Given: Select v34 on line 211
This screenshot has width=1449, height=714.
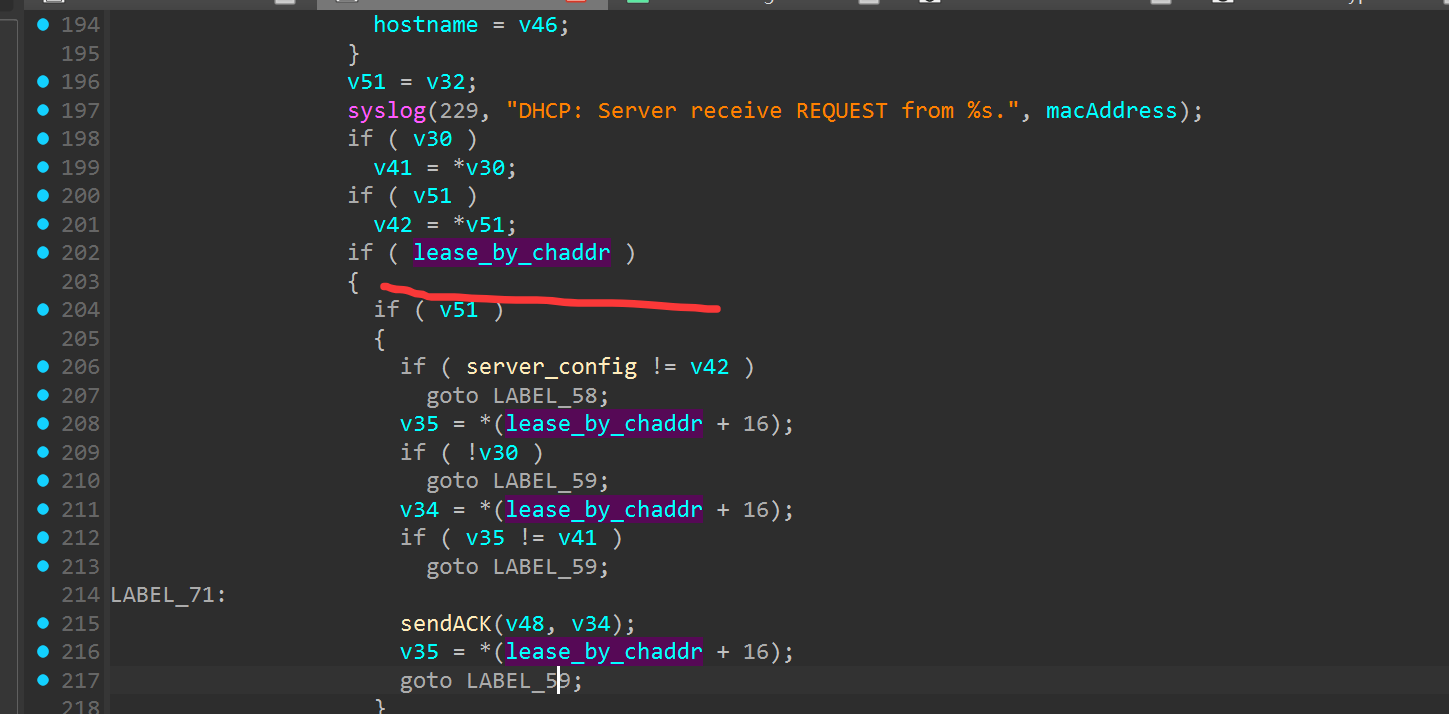Looking at the screenshot, I should (x=420, y=510).
